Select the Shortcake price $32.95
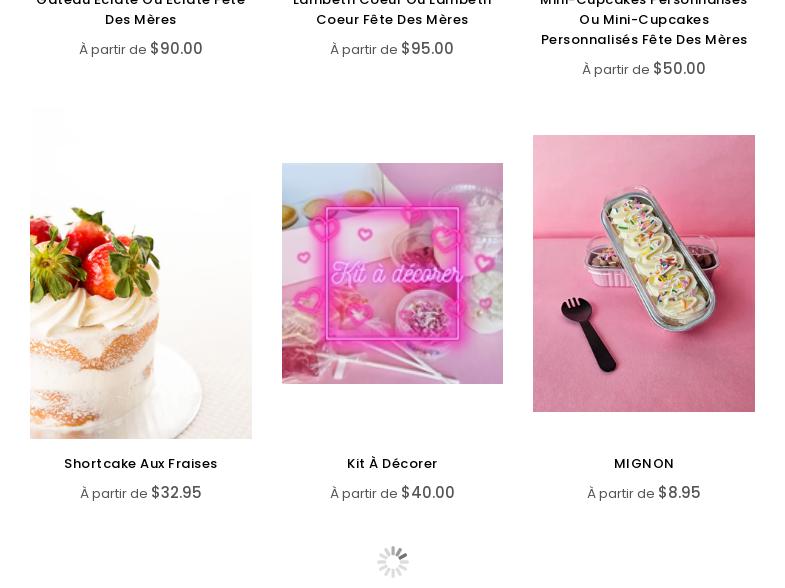Image resolution: width=785 pixels, height=588 pixels. 176,492
